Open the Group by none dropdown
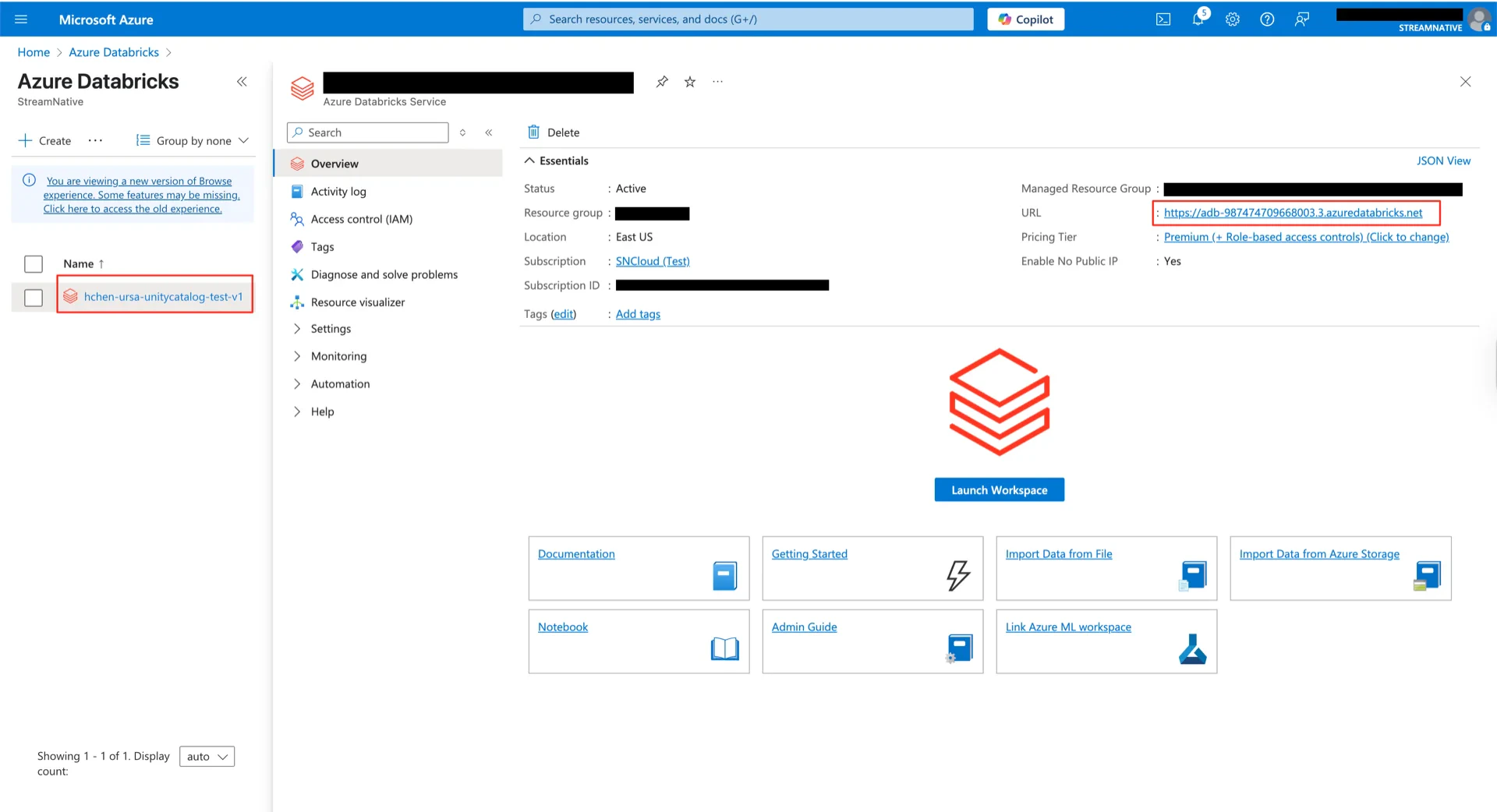 (193, 141)
